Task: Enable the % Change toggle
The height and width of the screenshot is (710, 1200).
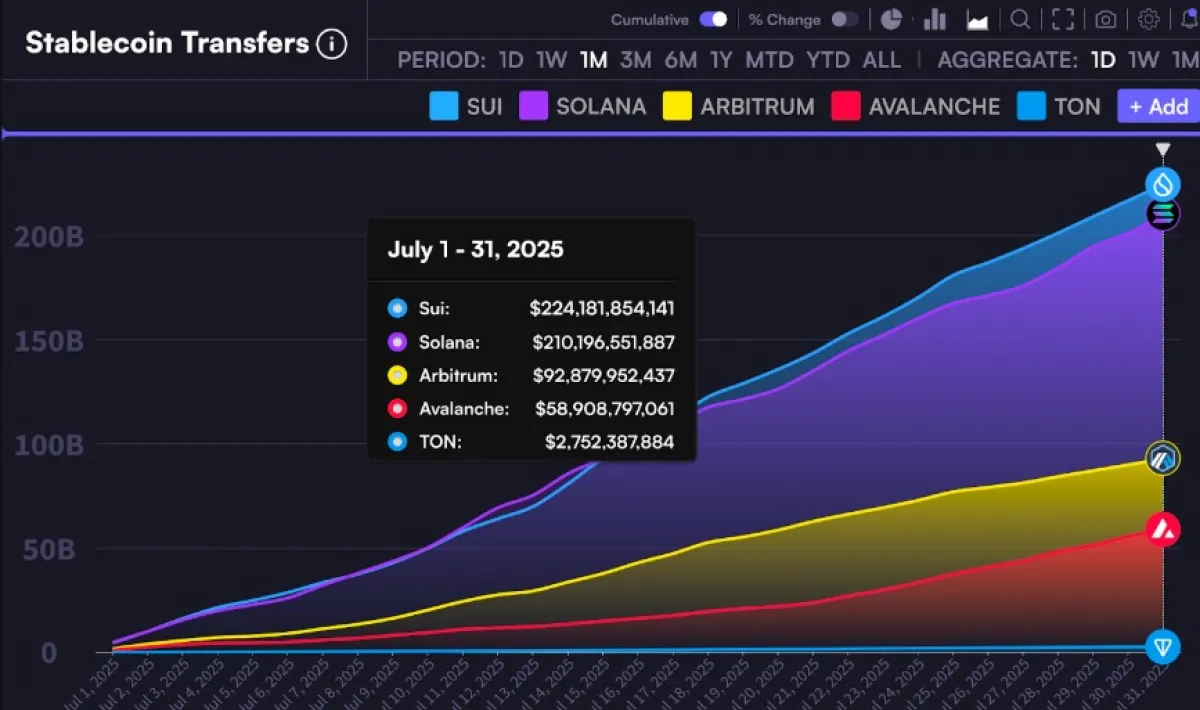Action: [x=845, y=19]
